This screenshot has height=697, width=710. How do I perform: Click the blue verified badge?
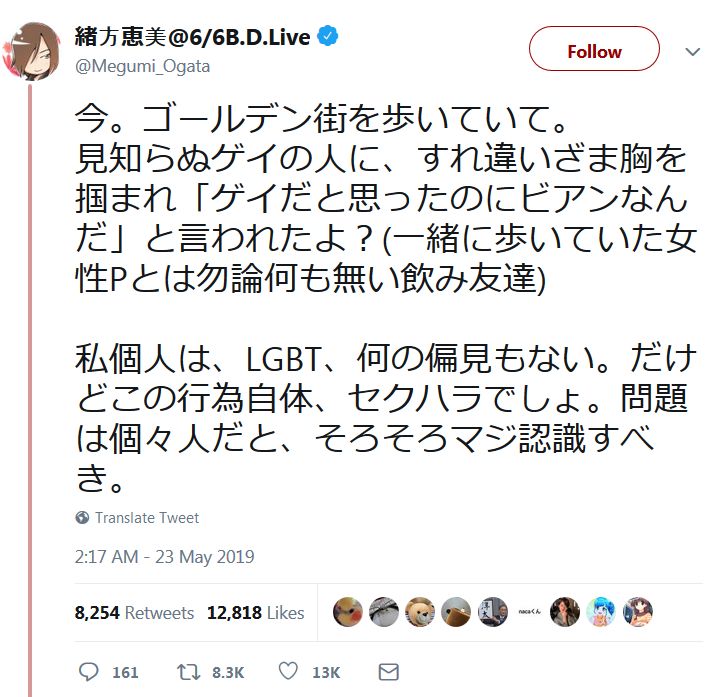328,37
